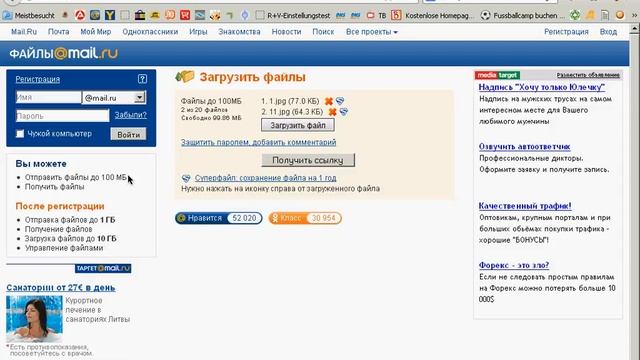
Task: Show more bookmarks with the double chevron
Action: point(634,16)
